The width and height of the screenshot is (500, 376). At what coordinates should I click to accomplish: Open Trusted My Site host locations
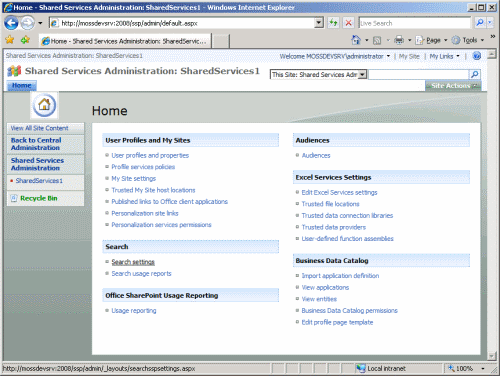(x=153, y=190)
